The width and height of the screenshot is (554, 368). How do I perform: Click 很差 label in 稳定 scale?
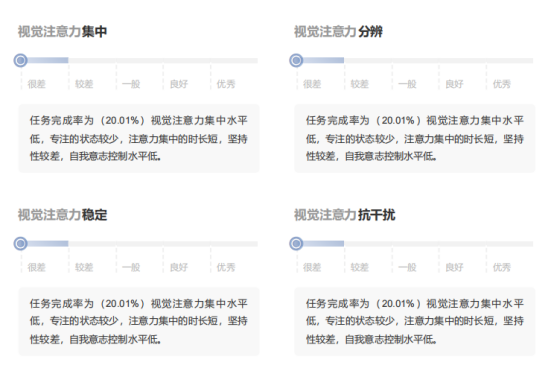coord(37,267)
